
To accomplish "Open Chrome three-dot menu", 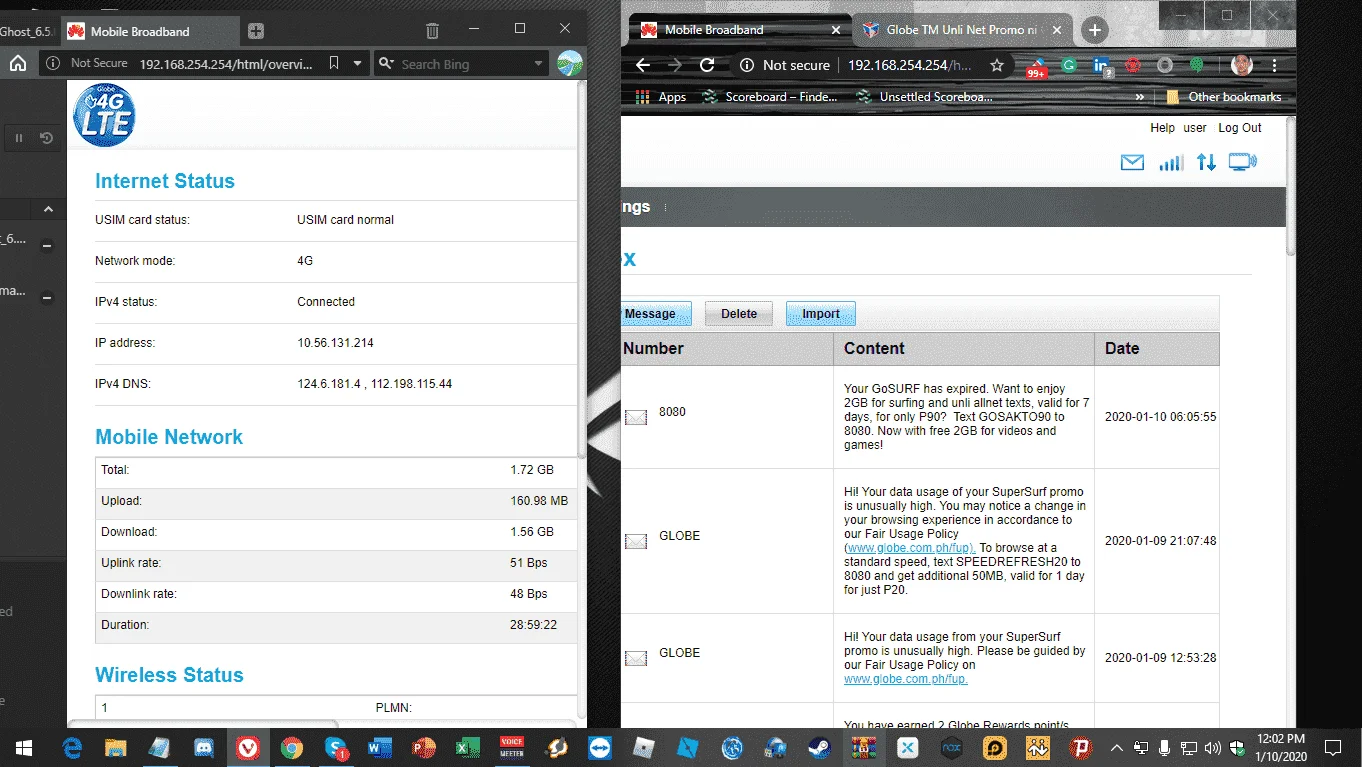I will pos(1275,65).
